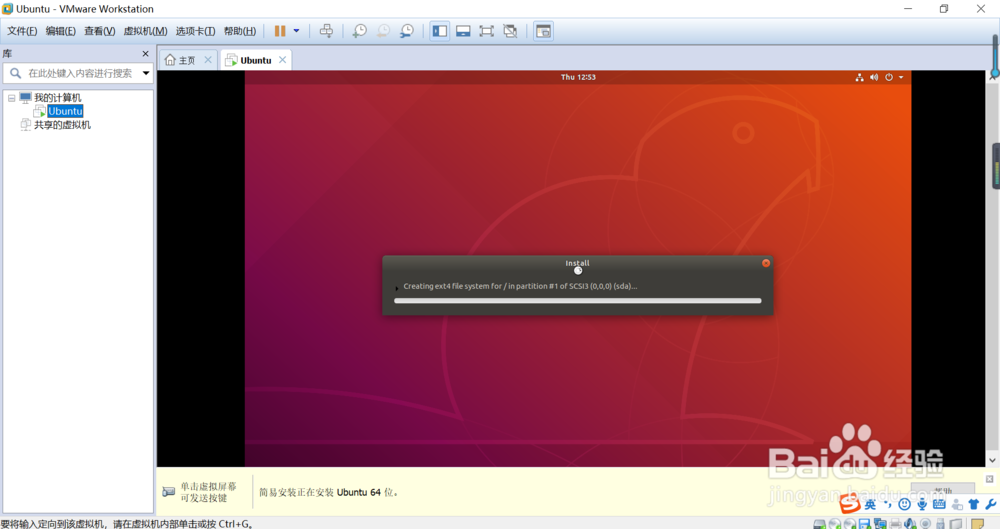Pause the running virtual machine
The width and height of the screenshot is (1000, 529).
point(280,31)
